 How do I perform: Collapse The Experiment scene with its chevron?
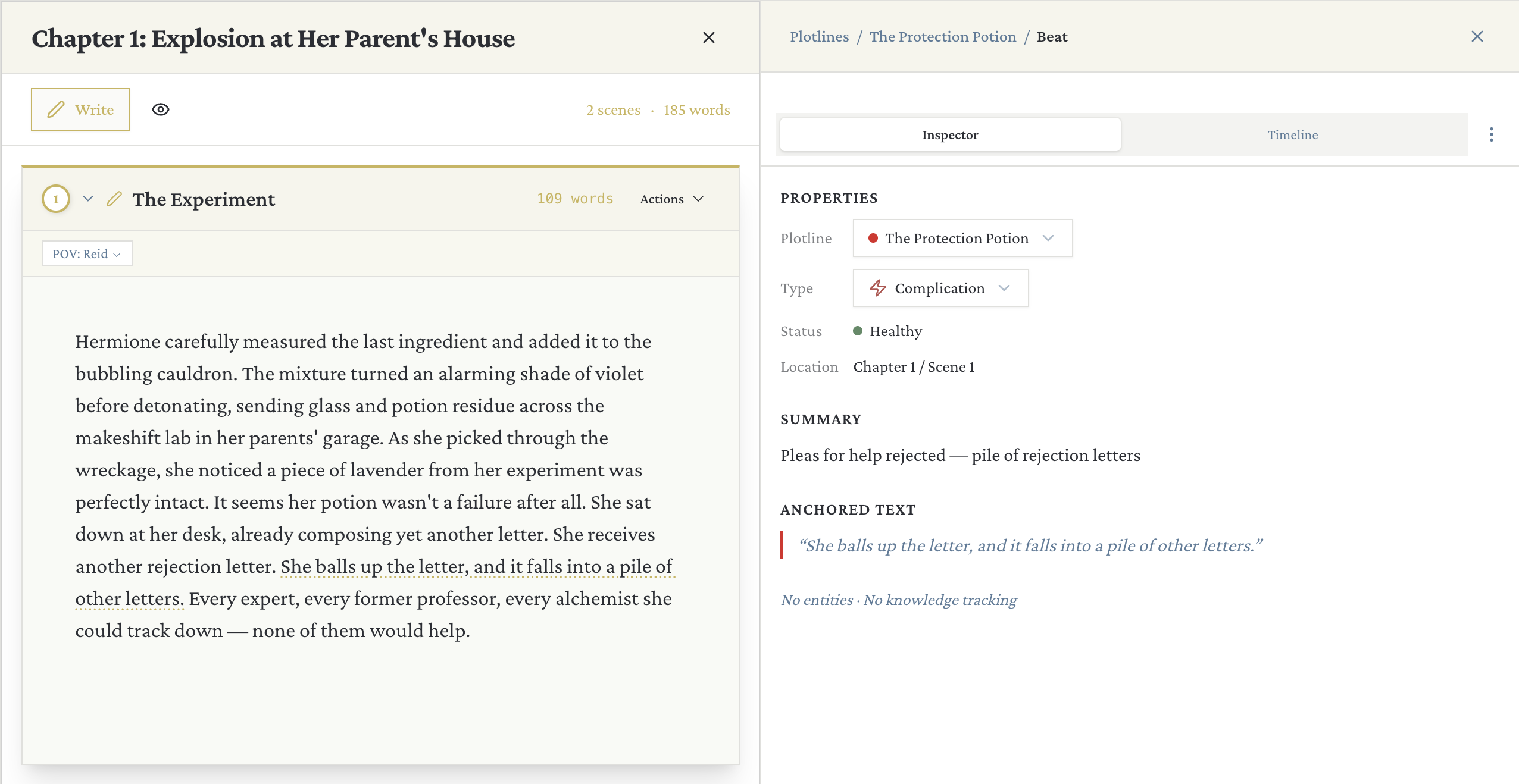coord(88,199)
